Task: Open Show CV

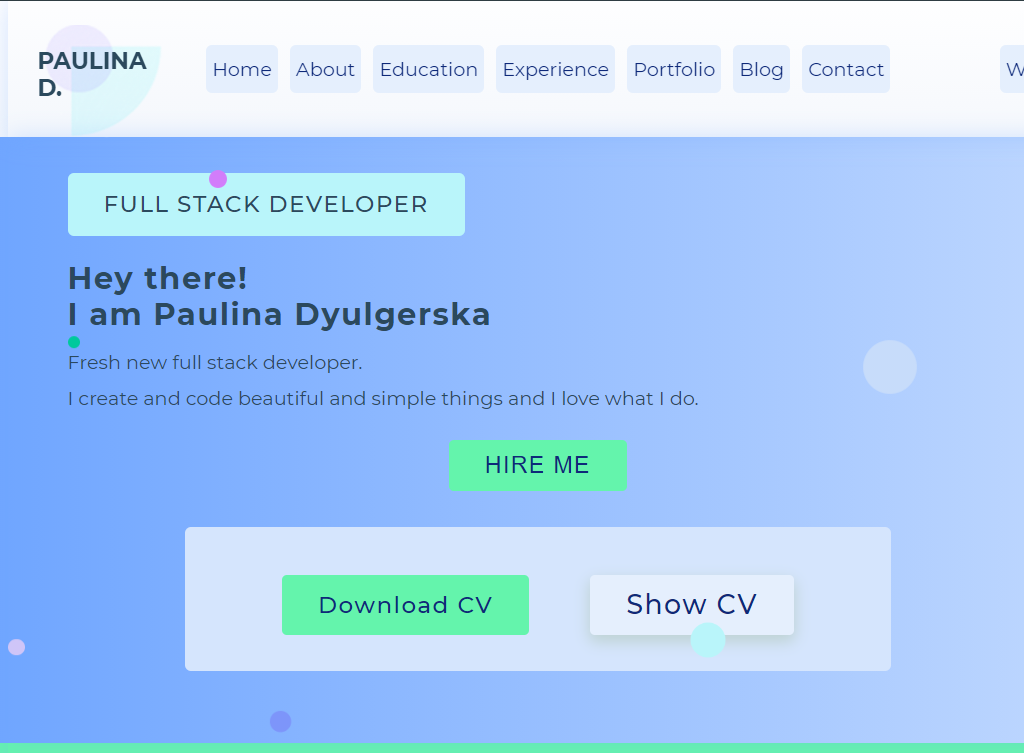Action: [x=691, y=604]
